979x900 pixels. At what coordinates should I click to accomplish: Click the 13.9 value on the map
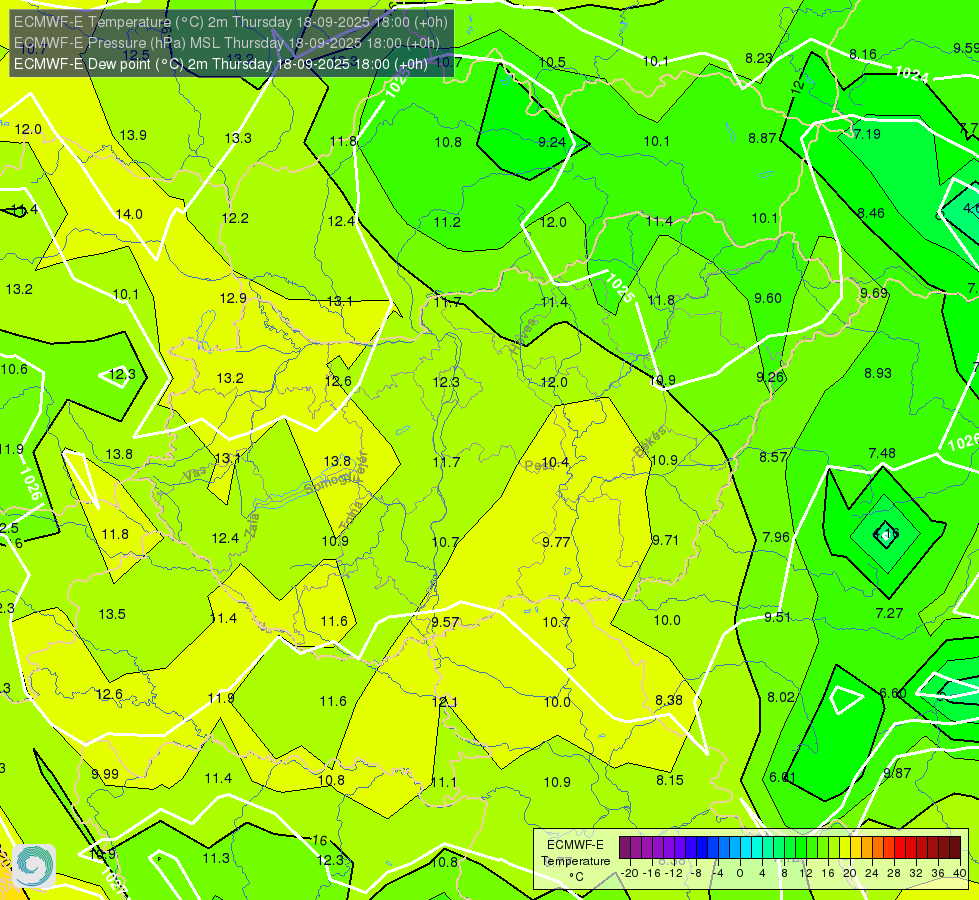point(133,135)
